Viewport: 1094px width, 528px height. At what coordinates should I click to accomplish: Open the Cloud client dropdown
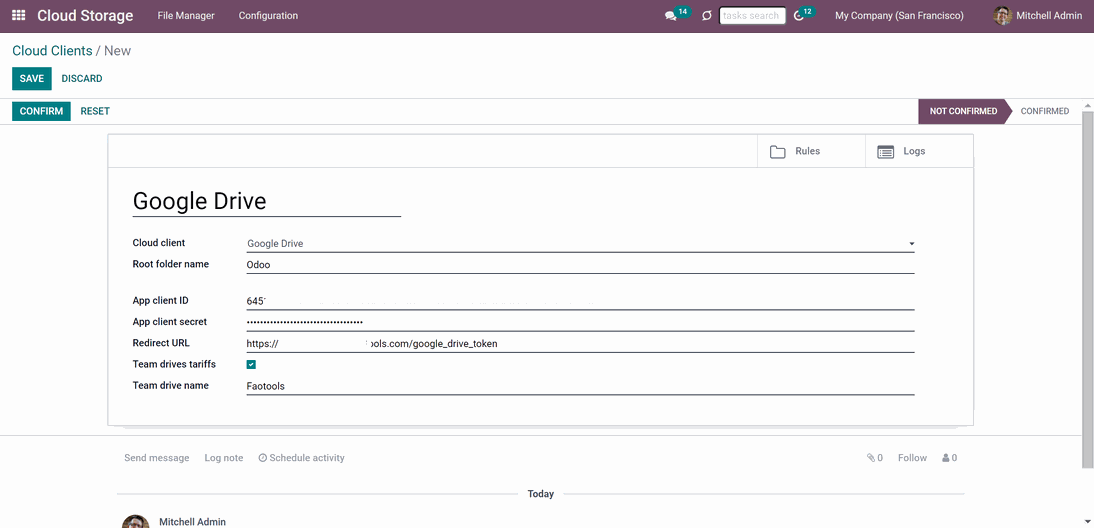click(x=580, y=243)
